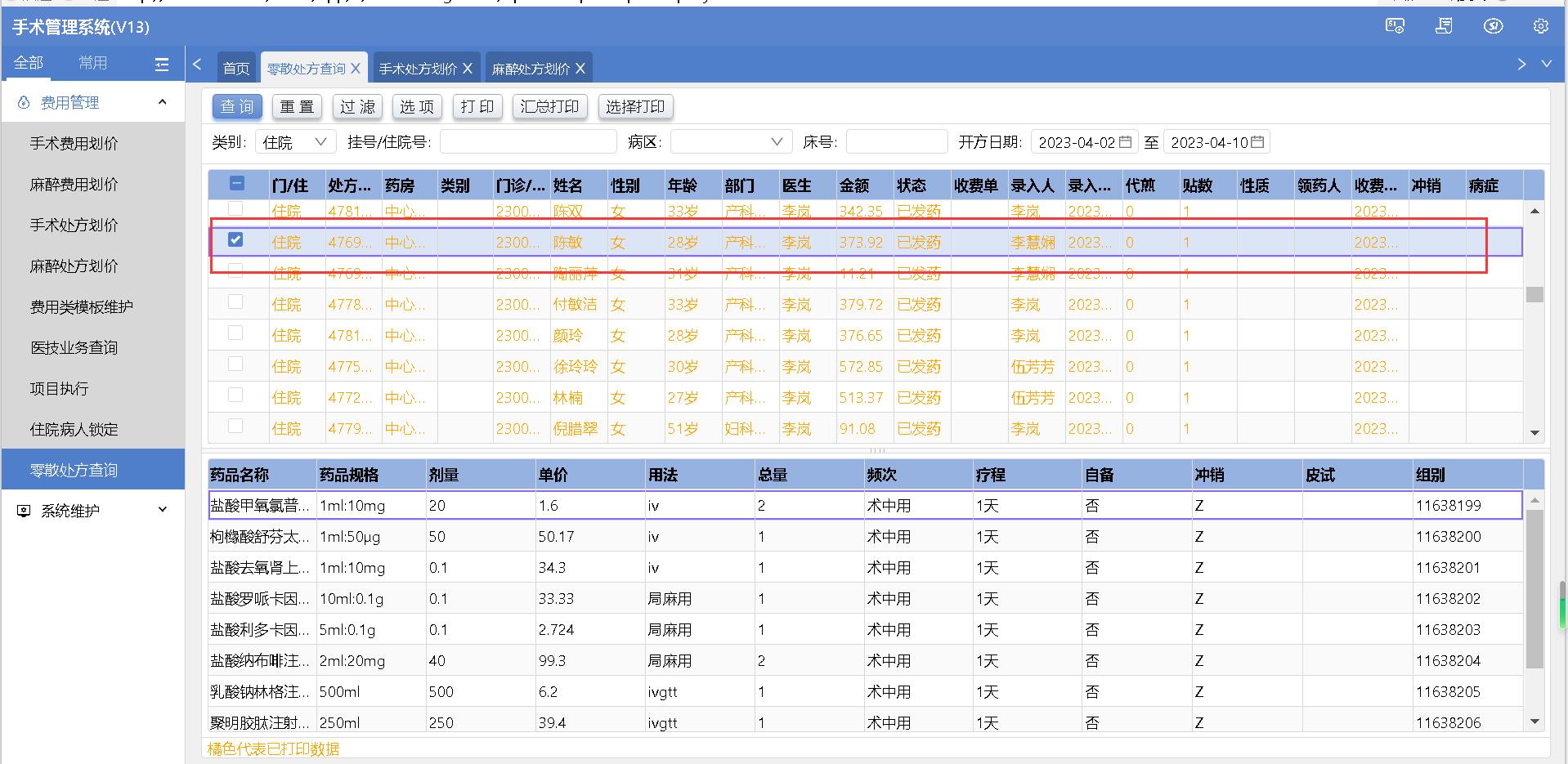Check the row checkbox for patient 陈双
The width and height of the screenshot is (1568, 764).
pos(235,208)
